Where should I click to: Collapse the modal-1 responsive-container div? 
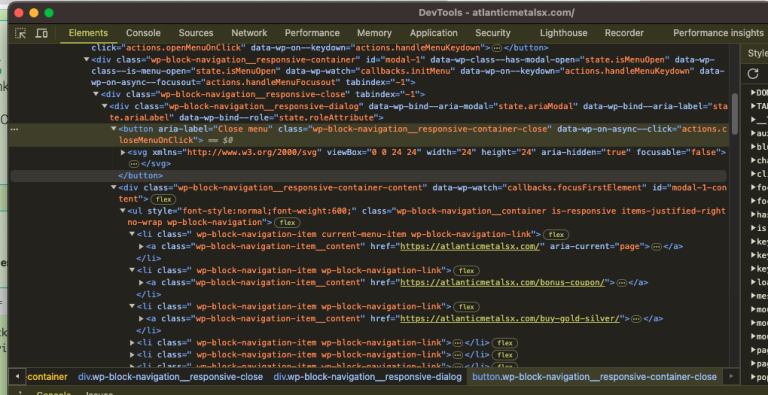tap(87, 60)
